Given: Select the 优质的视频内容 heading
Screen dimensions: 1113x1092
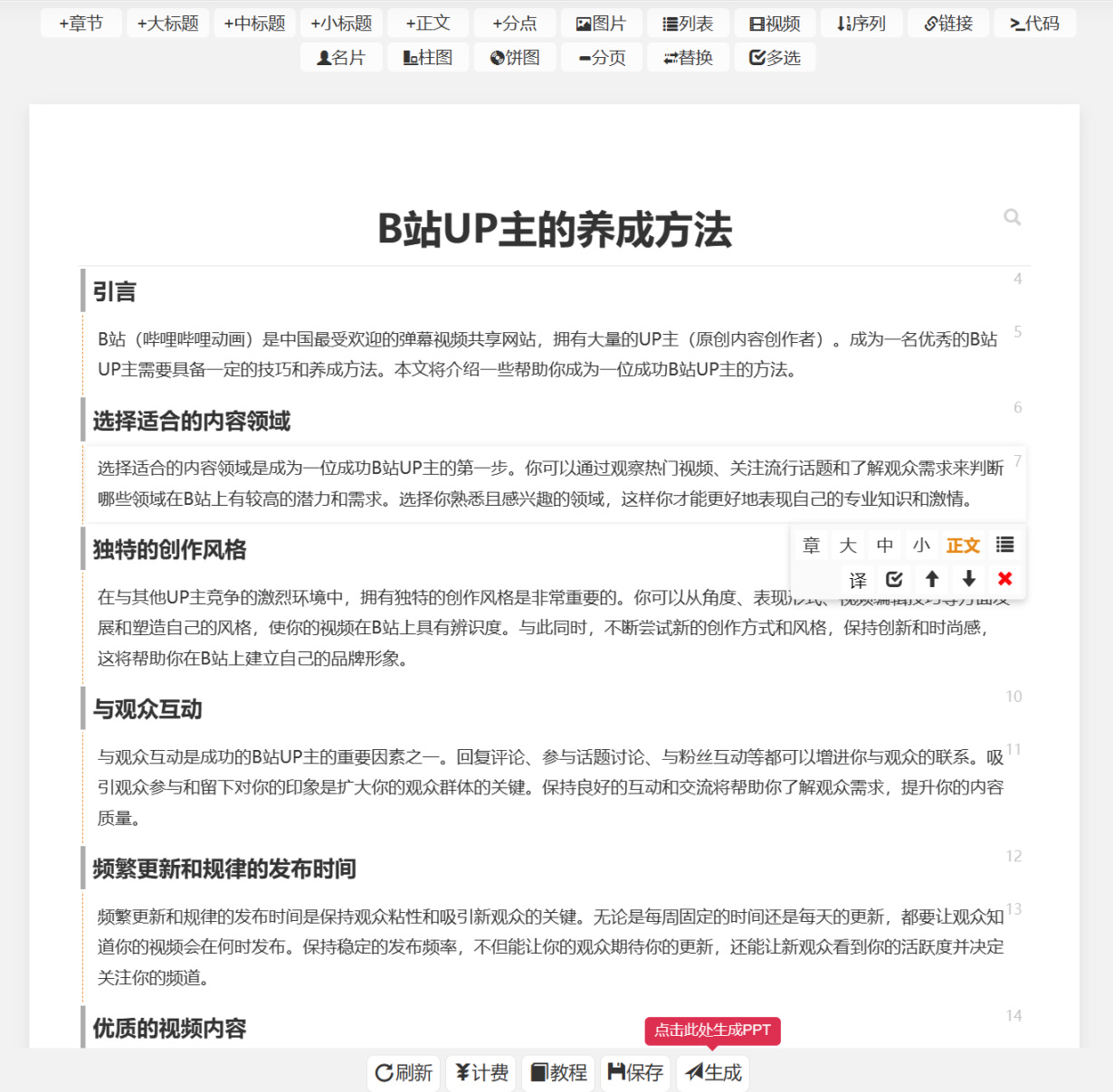Looking at the screenshot, I should pyautogui.click(x=169, y=1028).
